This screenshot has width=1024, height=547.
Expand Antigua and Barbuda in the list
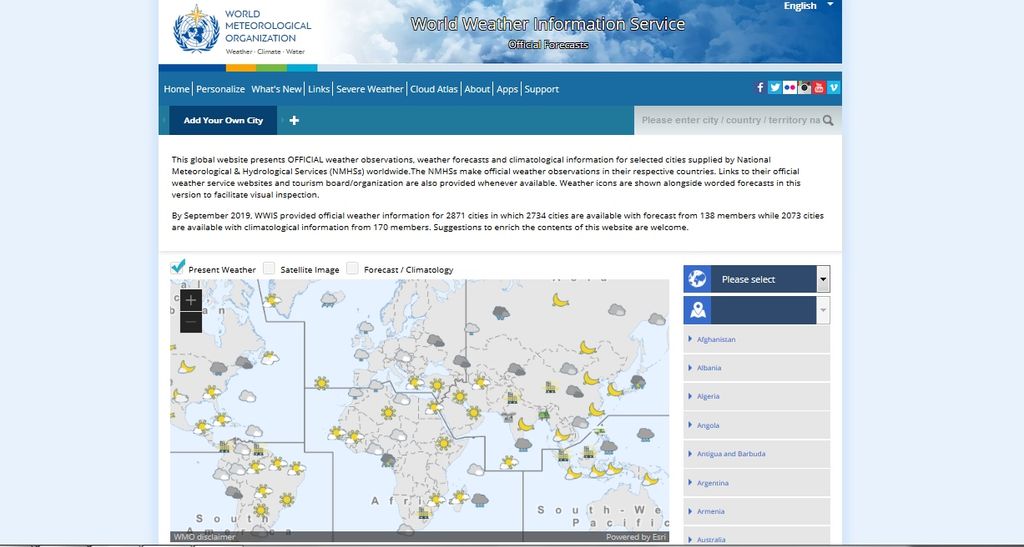[x=757, y=454]
